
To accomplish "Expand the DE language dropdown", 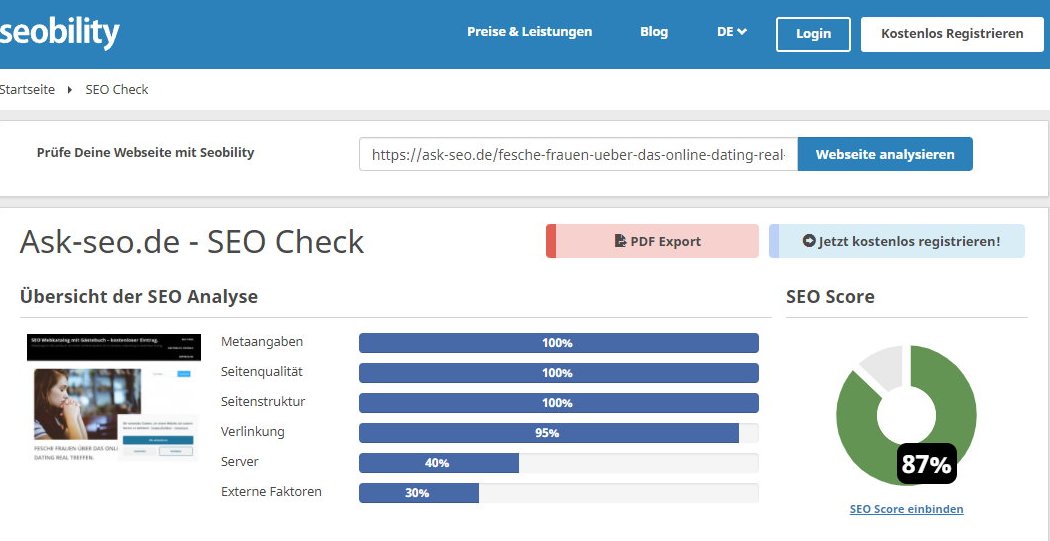I will pyautogui.click(x=732, y=31).
